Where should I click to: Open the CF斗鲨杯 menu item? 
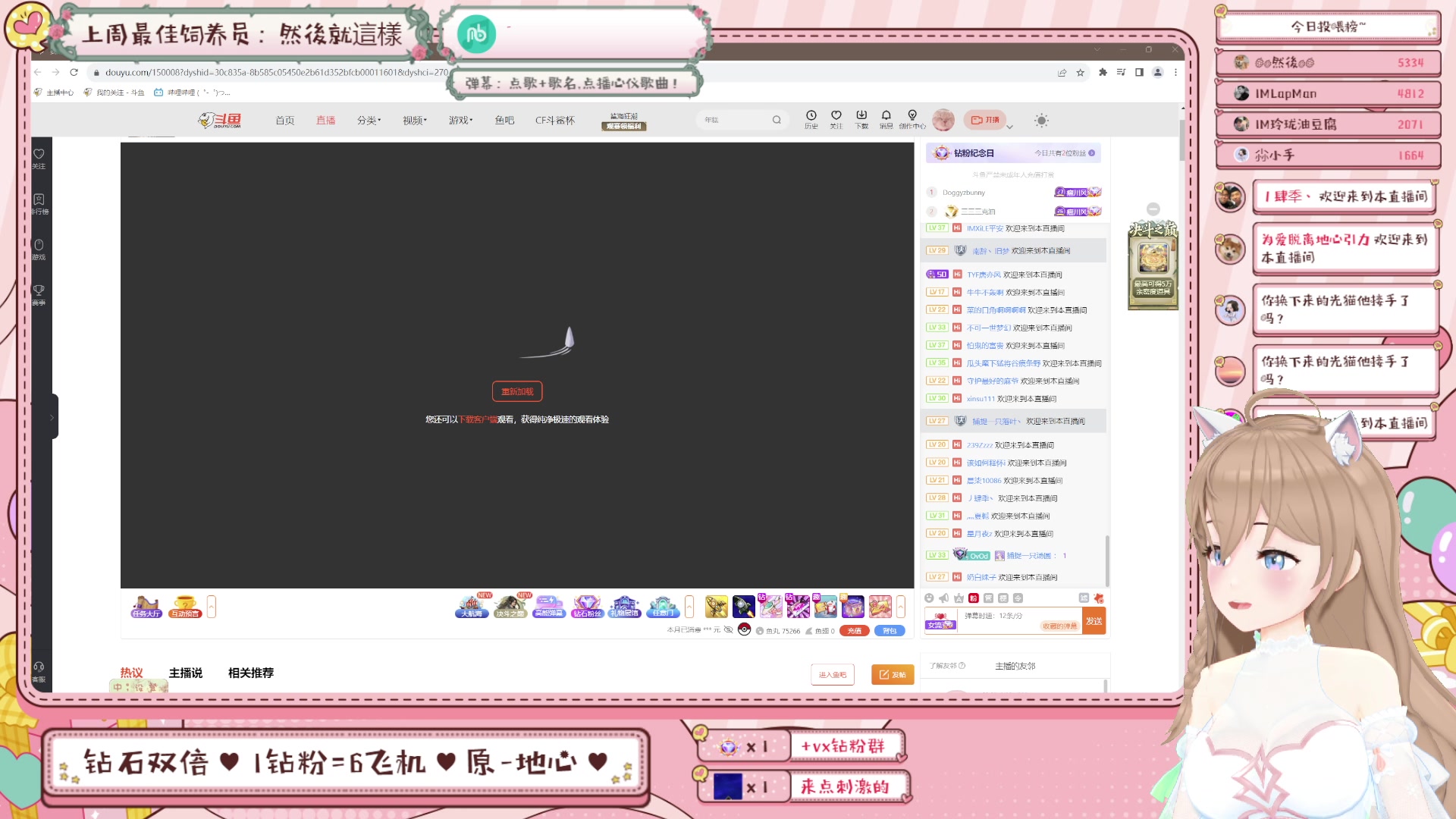click(555, 120)
